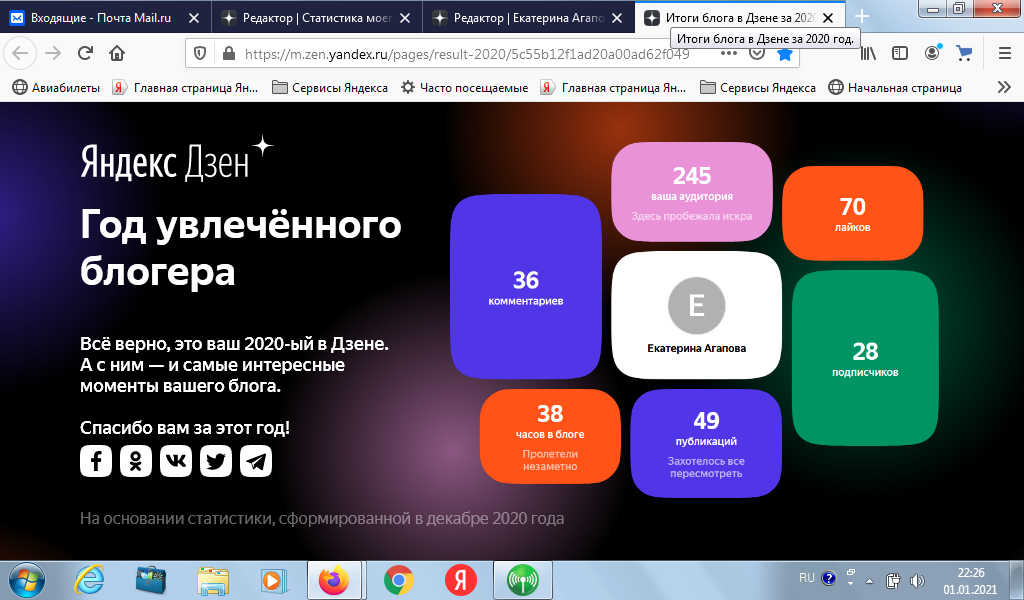The image size is (1024, 600).
Task: Open Часто посещаемые bookmark folder
Action: (x=464, y=87)
